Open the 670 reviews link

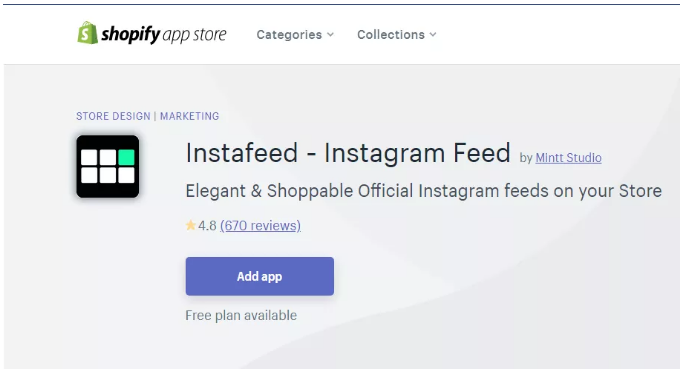click(x=260, y=226)
